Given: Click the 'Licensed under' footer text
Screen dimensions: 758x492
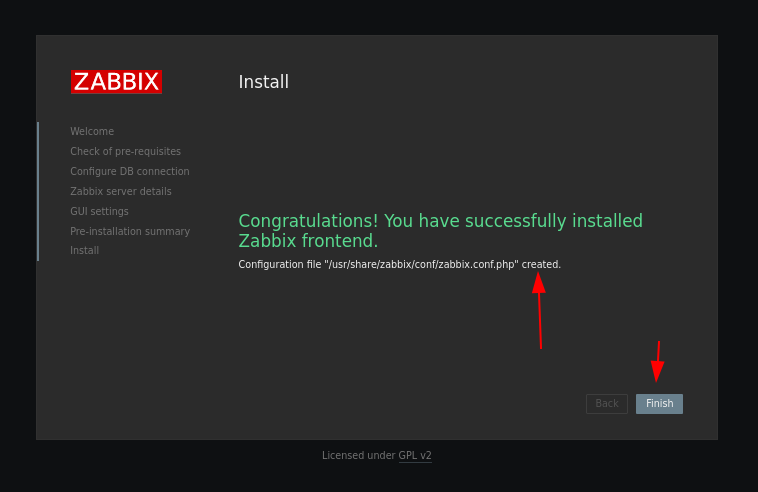Looking at the screenshot, I should pyautogui.click(x=358, y=455).
